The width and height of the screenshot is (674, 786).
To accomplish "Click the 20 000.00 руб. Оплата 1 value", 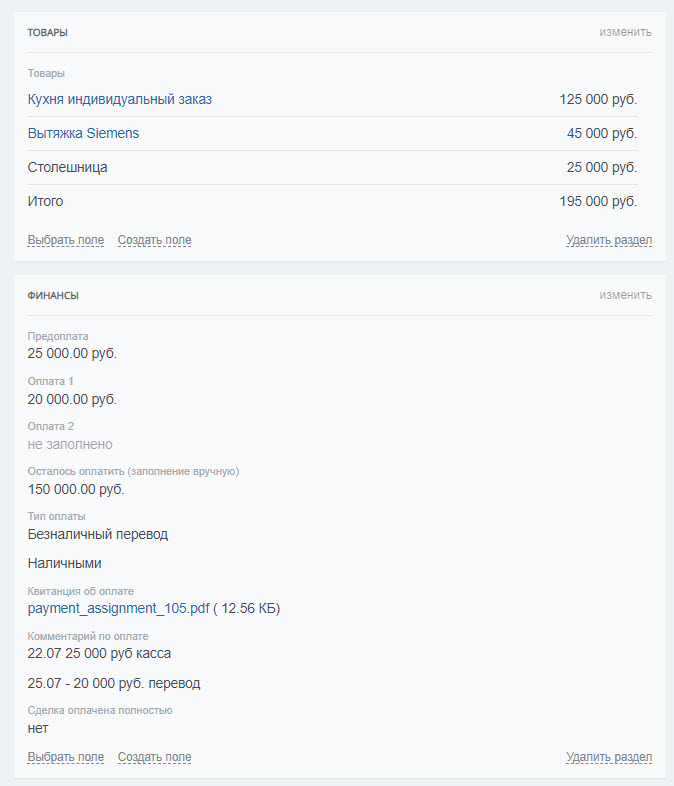I will [x=72, y=399].
